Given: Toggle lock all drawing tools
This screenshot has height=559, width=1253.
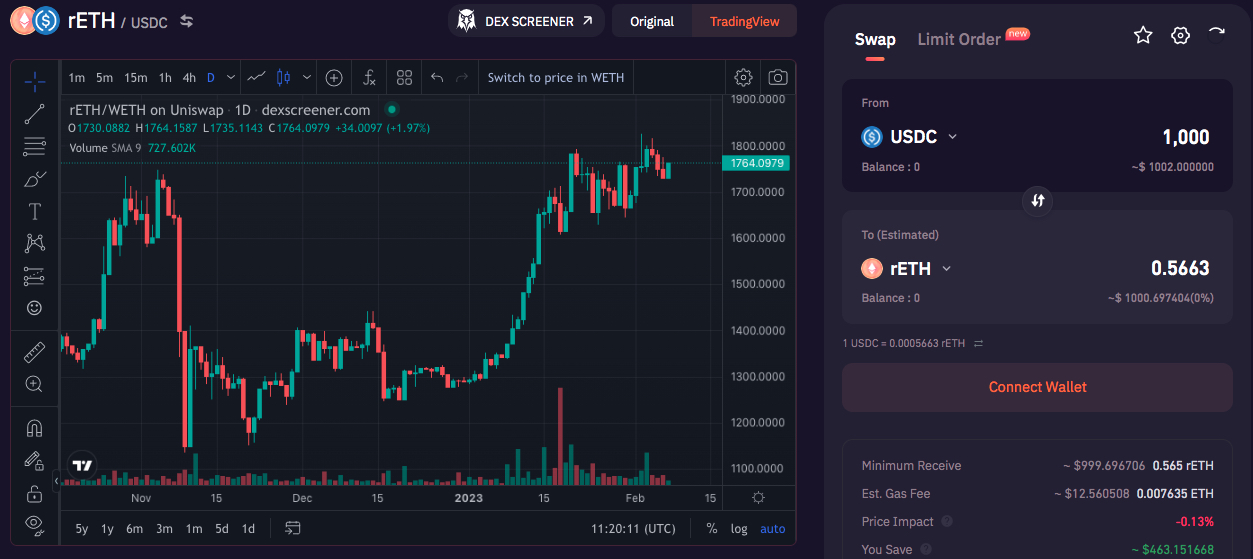Looking at the screenshot, I should [34, 493].
